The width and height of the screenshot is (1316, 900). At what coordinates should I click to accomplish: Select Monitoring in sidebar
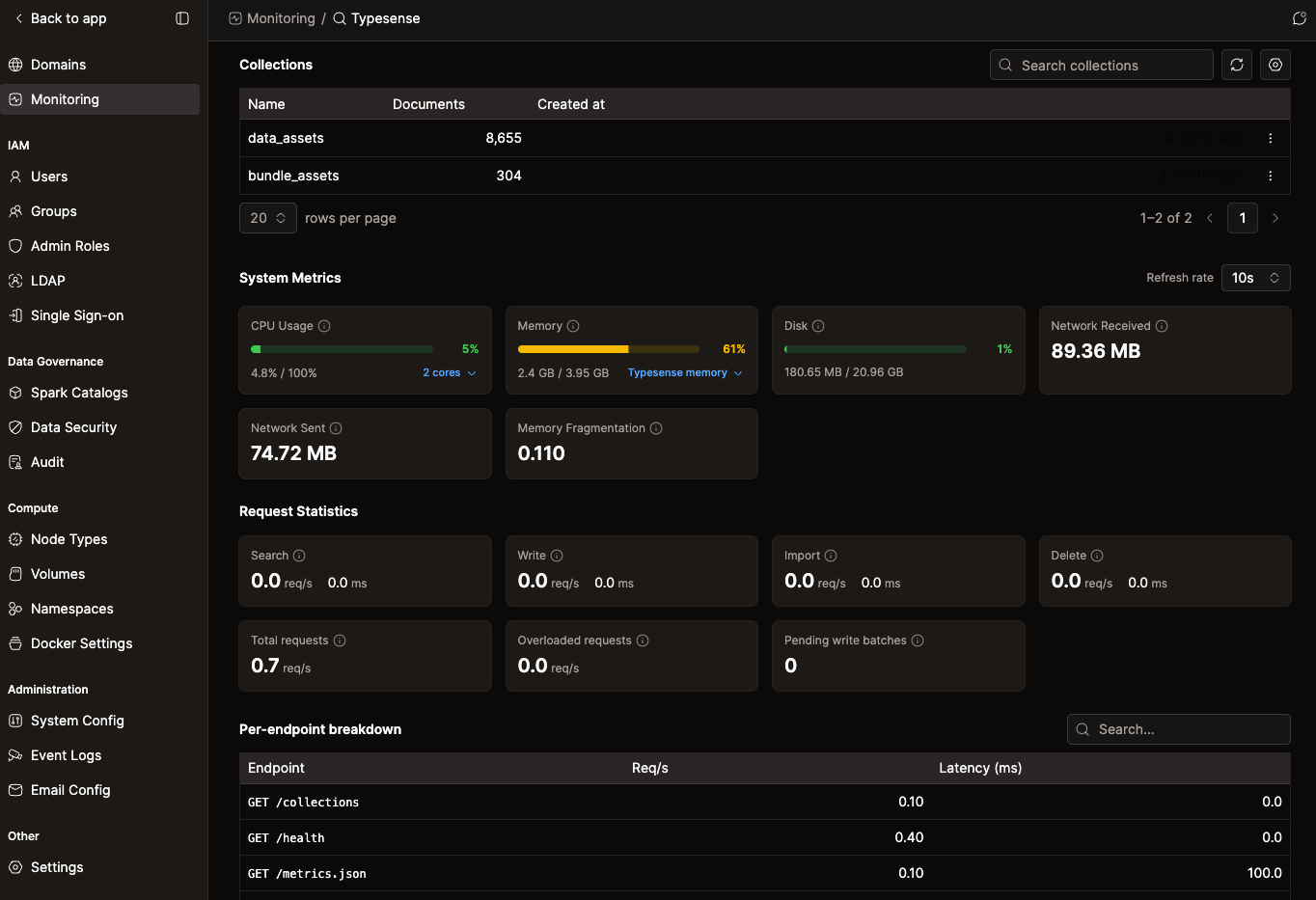coord(100,99)
